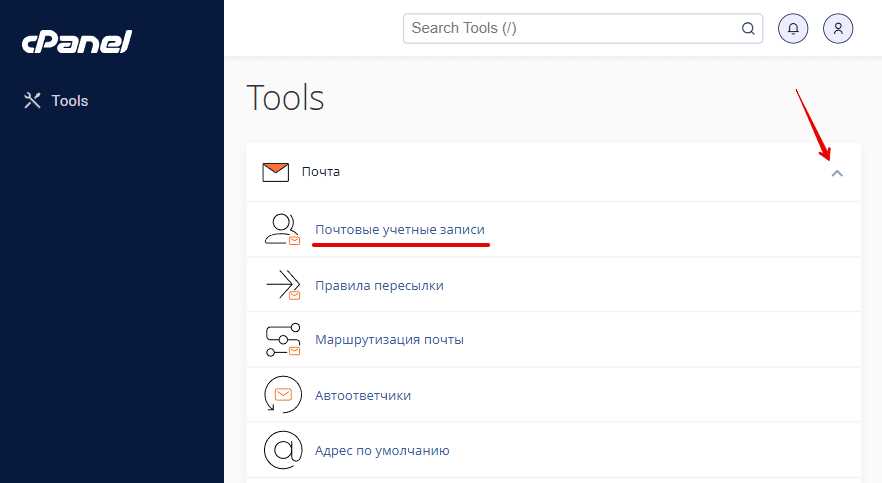Image resolution: width=882 pixels, height=483 pixels.
Task: Click the Tools wrench icon in sidebar
Action: pyautogui.click(x=32, y=101)
